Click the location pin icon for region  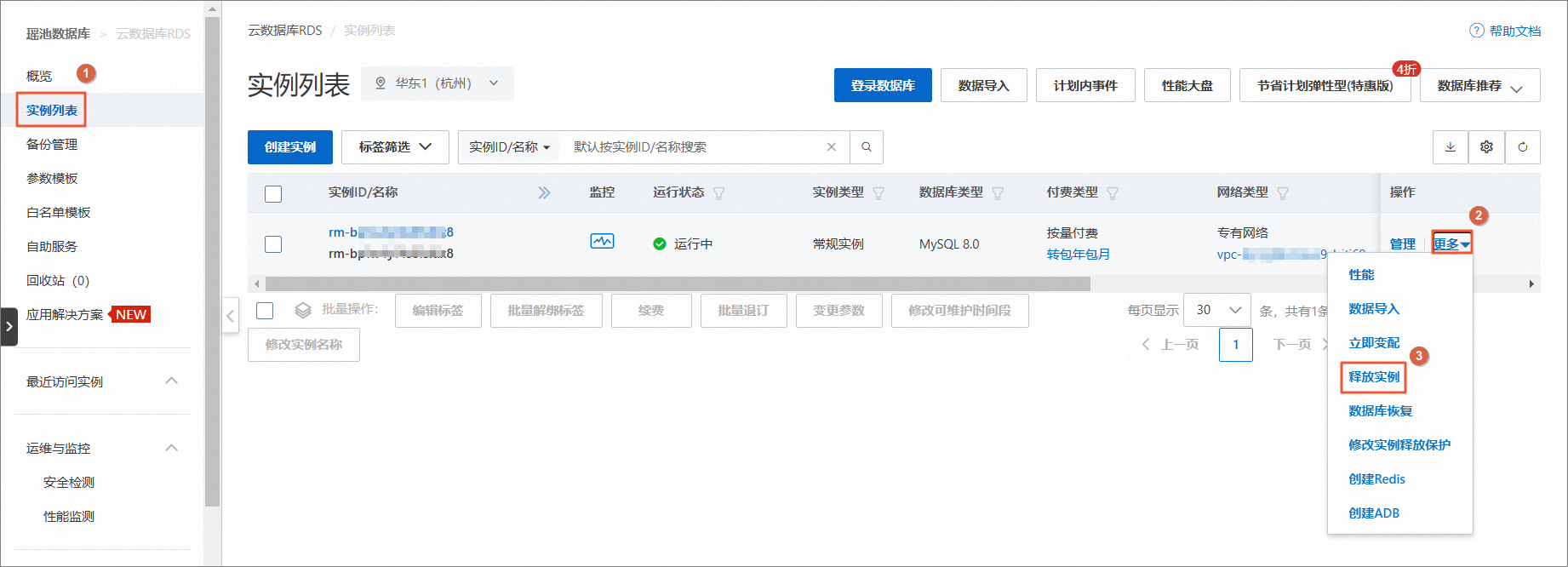coord(381,83)
